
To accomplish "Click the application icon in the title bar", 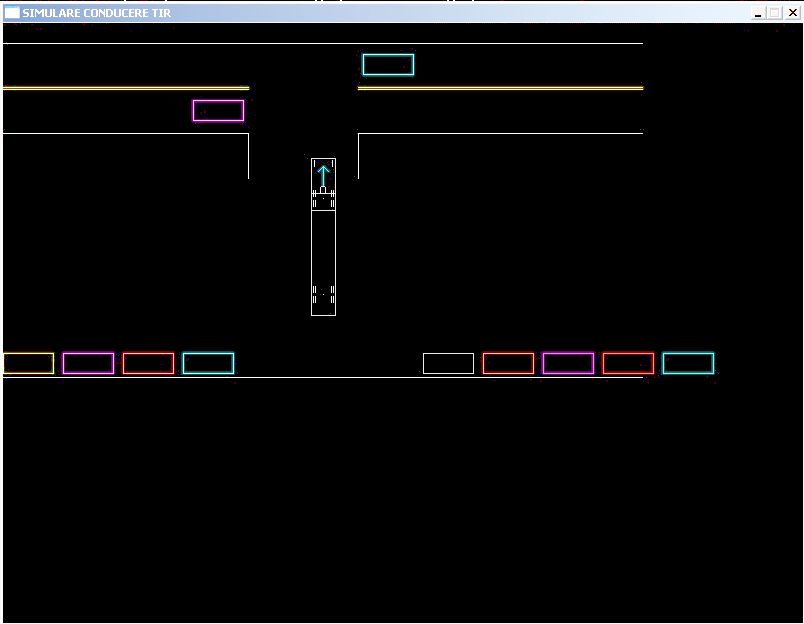I will (12, 12).
